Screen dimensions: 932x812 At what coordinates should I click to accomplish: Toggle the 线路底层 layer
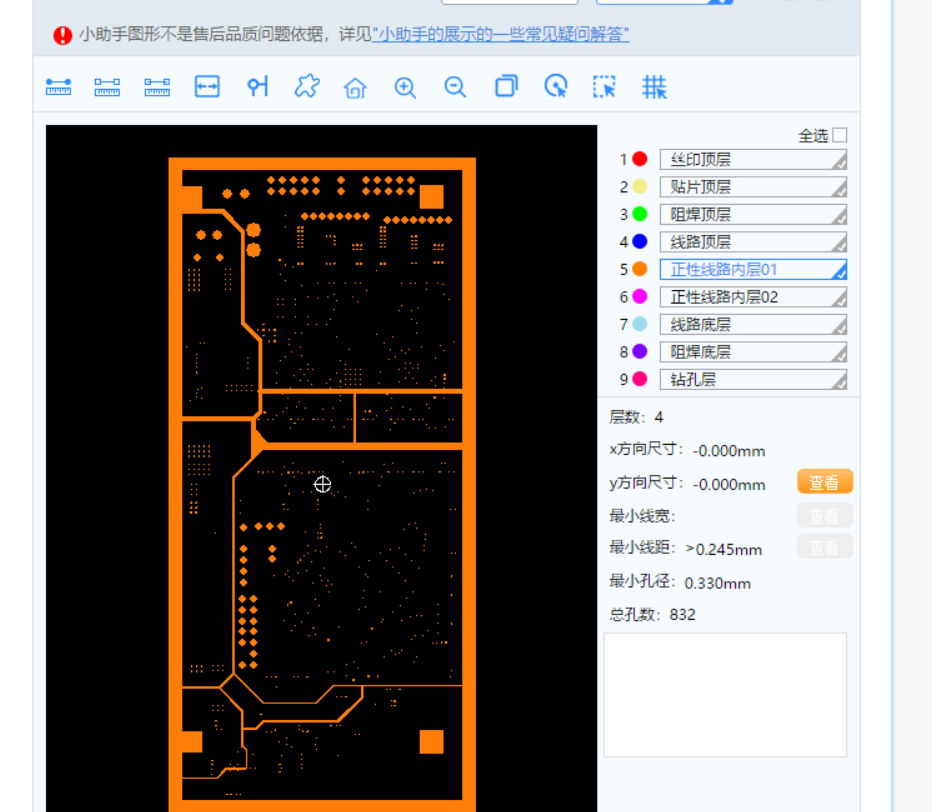tap(753, 325)
